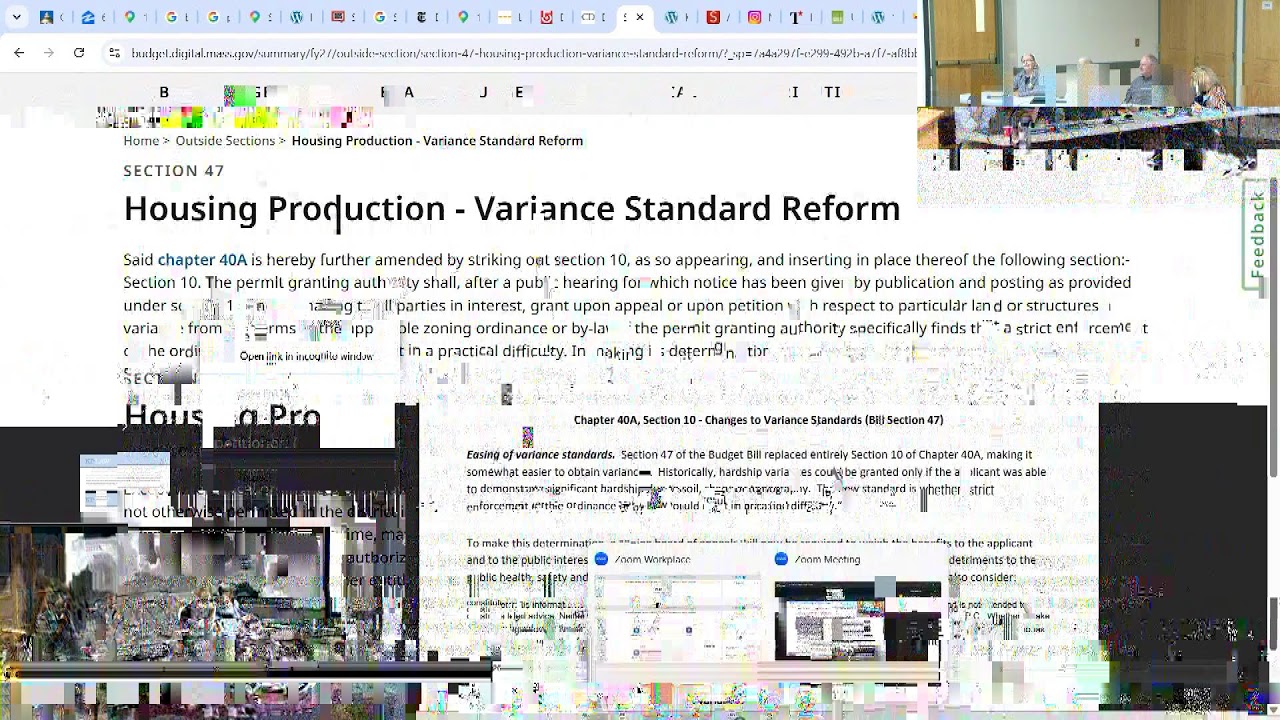1280x720 pixels.
Task: Click the Housing Production page heading
Action: pos(512,209)
